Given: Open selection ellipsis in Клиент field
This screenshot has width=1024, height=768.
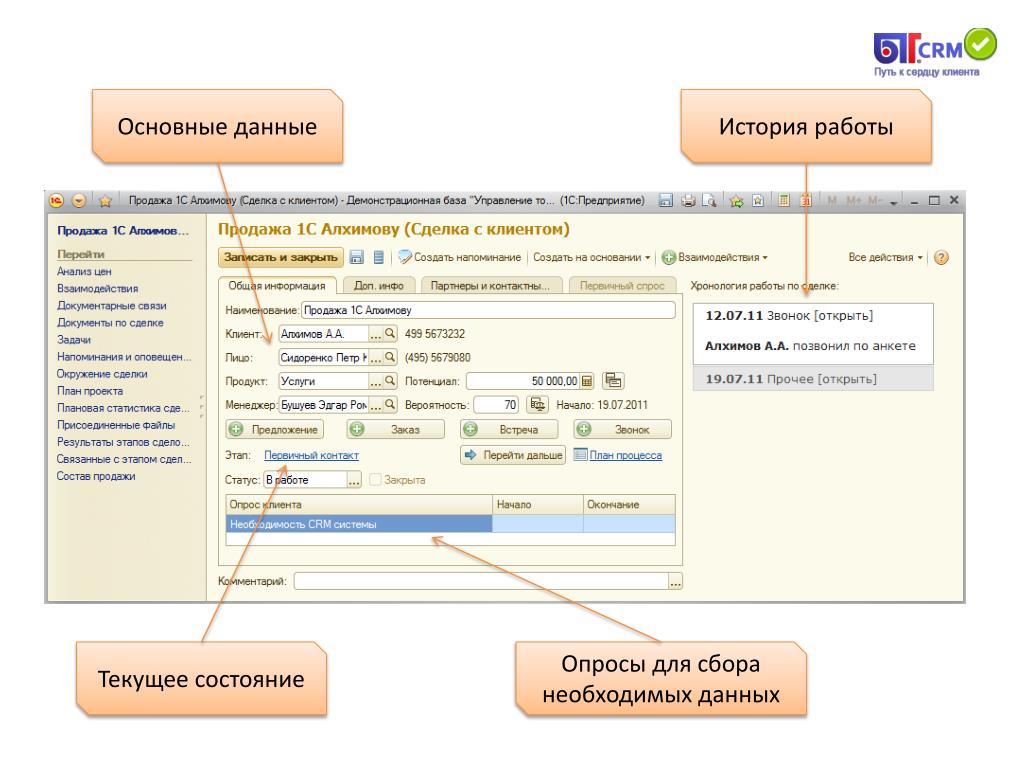Looking at the screenshot, I should click(x=376, y=334).
